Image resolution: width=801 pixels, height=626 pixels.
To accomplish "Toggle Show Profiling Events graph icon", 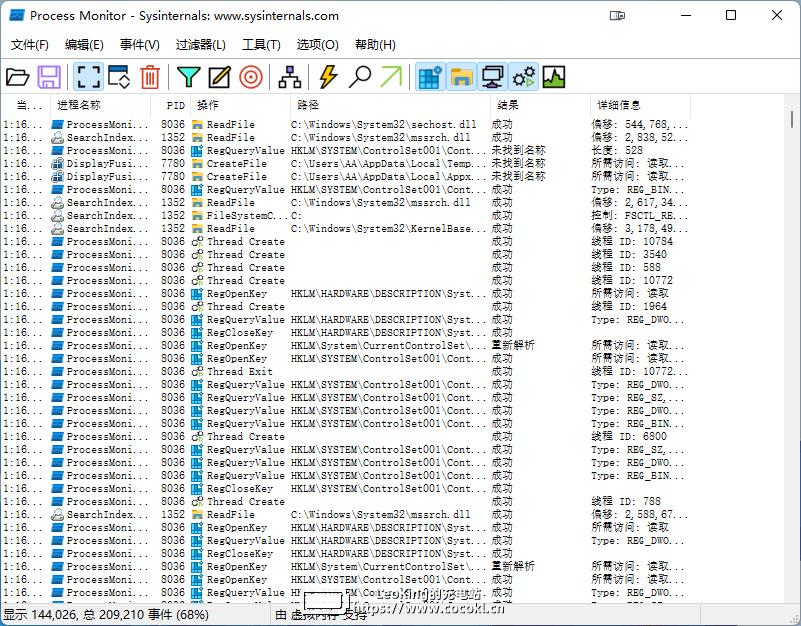I will coord(554,77).
